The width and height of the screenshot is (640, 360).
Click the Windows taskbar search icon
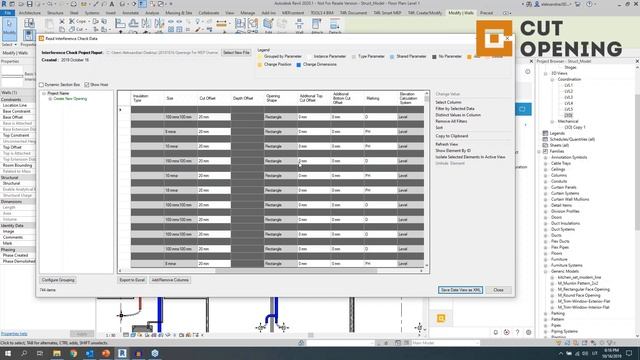coord(24,353)
